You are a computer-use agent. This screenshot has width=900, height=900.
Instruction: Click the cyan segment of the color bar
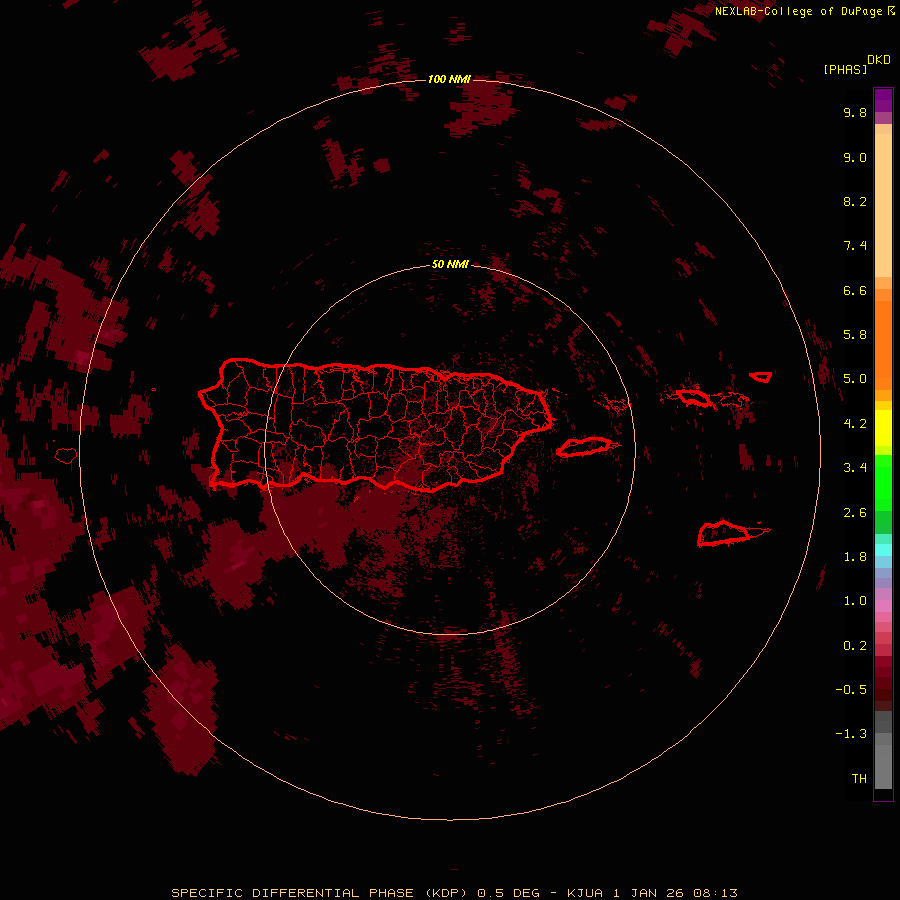click(883, 550)
